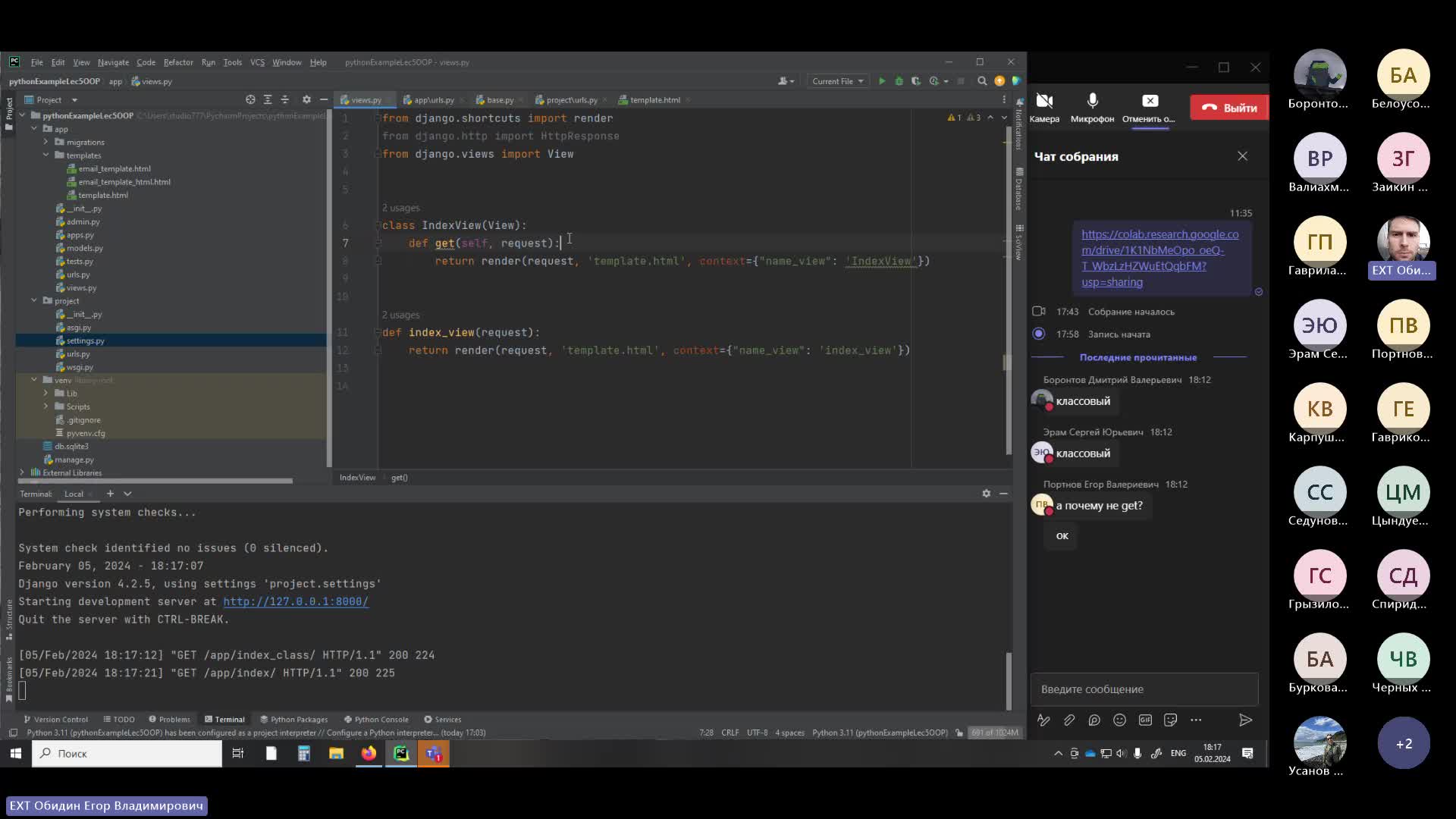Collapse the project folder in tree
This screenshot has height=819, width=1456.
(34, 300)
